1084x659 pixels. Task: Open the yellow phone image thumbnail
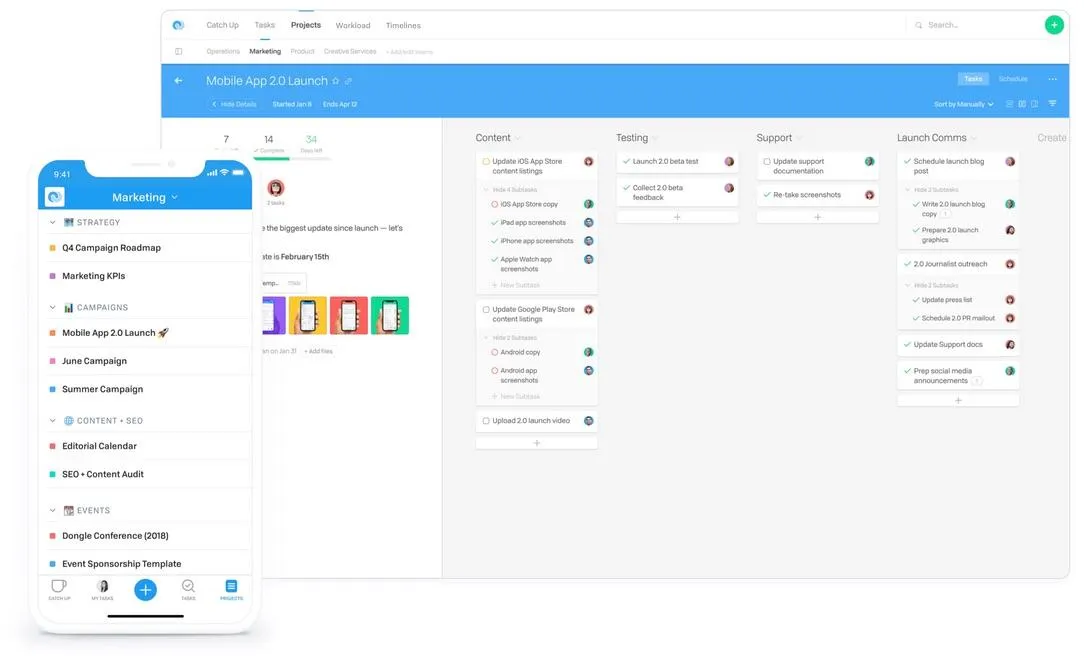pyautogui.click(x=308, y=315)
